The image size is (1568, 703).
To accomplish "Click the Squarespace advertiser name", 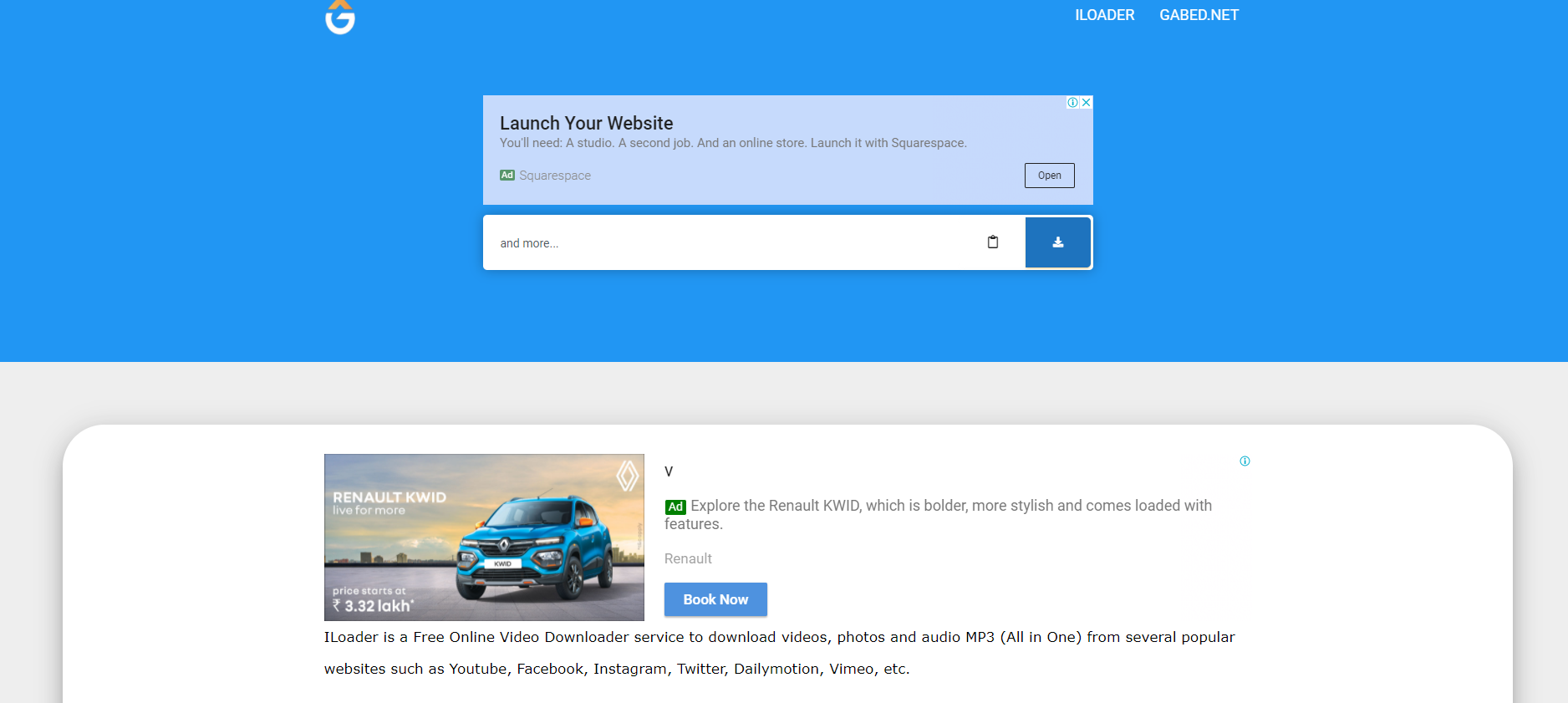I will click(555, 176).
